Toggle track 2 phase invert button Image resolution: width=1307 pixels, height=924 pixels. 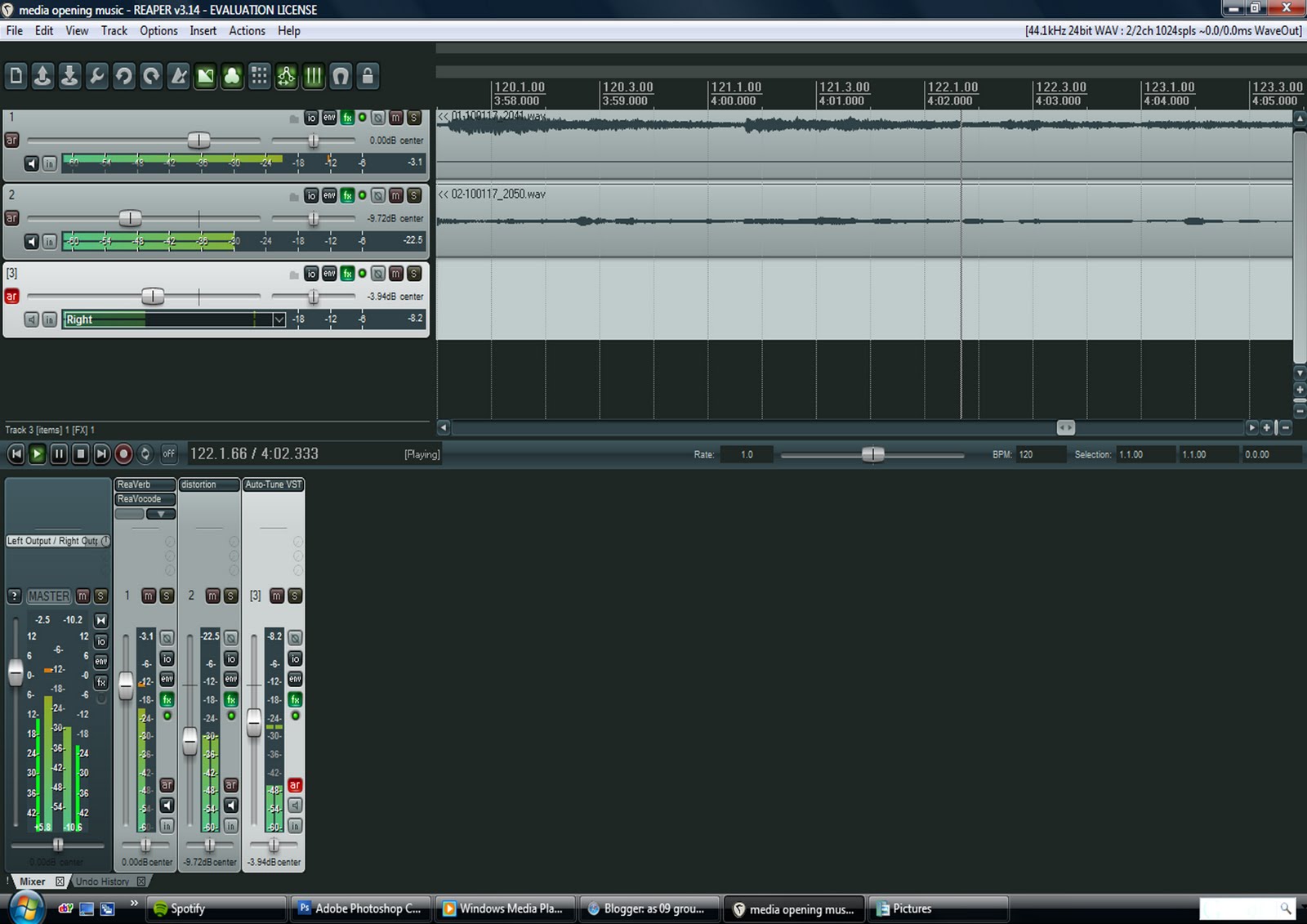378,195
